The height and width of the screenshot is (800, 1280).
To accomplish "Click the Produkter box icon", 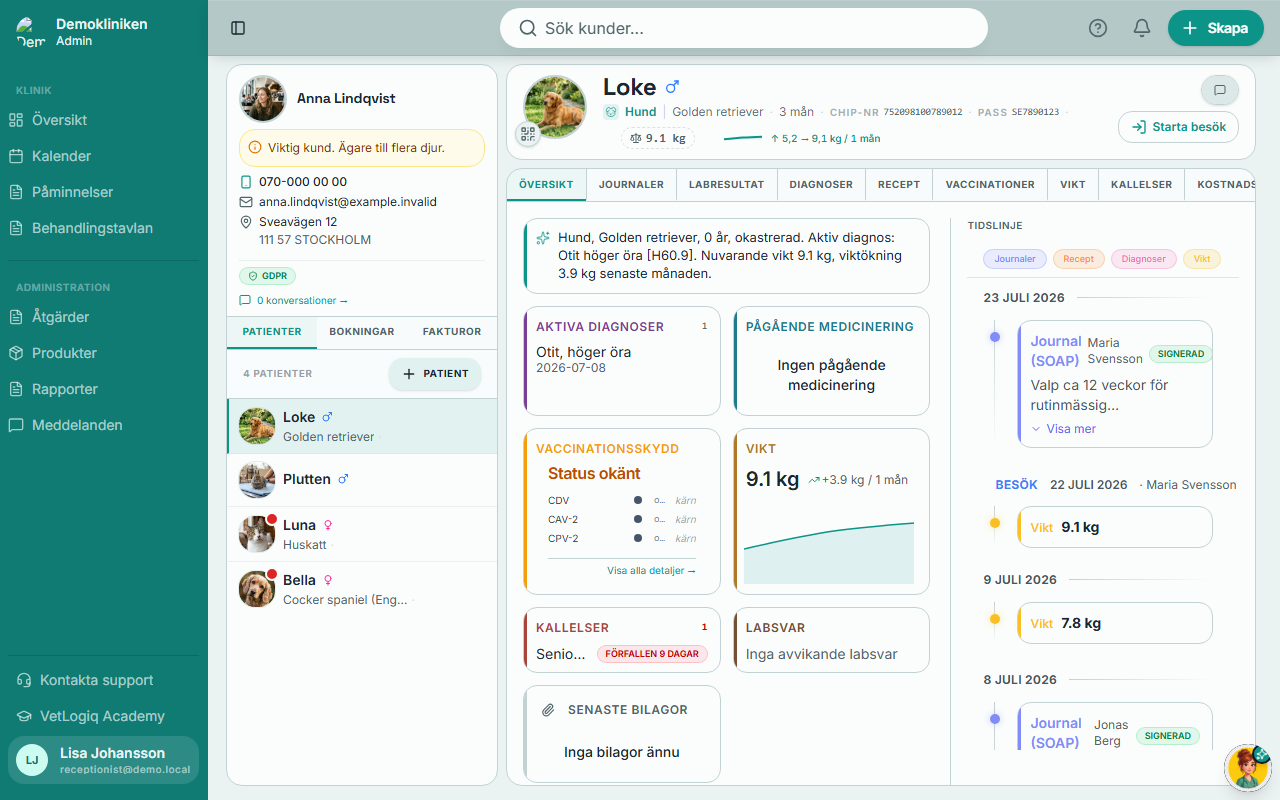I will coord(16,353).
